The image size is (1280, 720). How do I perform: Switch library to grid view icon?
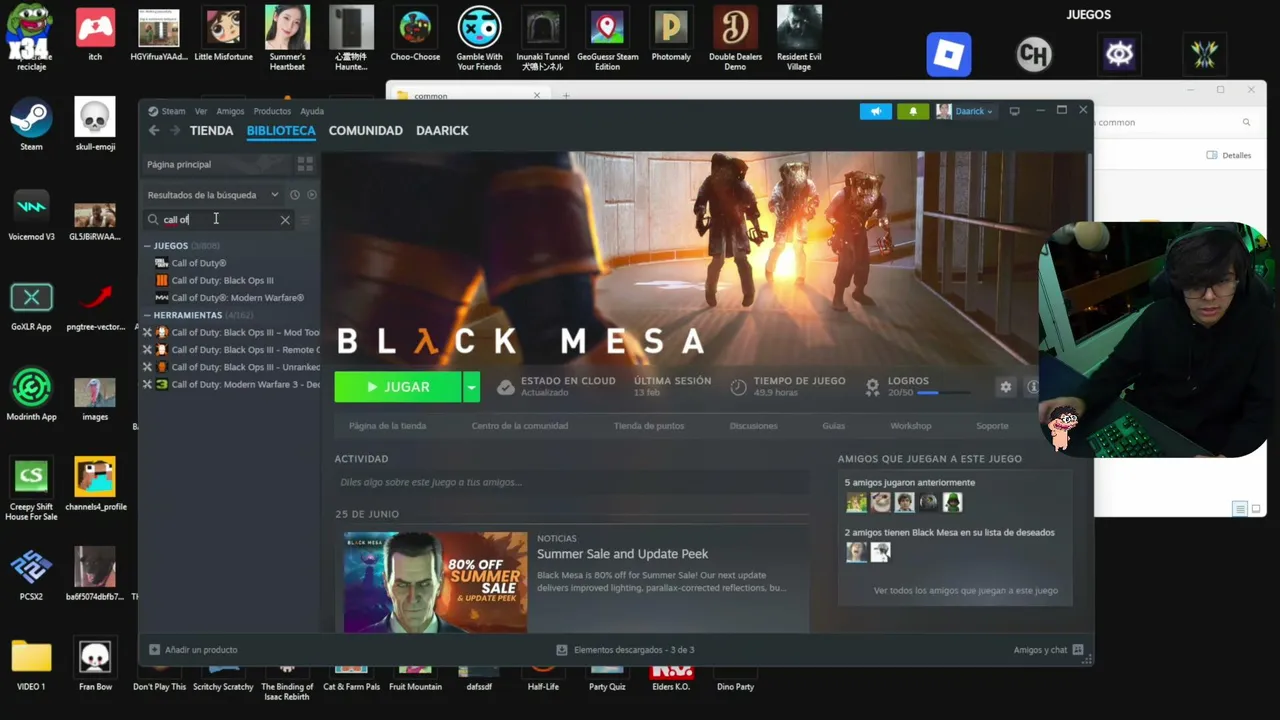(x=305, y=164)
